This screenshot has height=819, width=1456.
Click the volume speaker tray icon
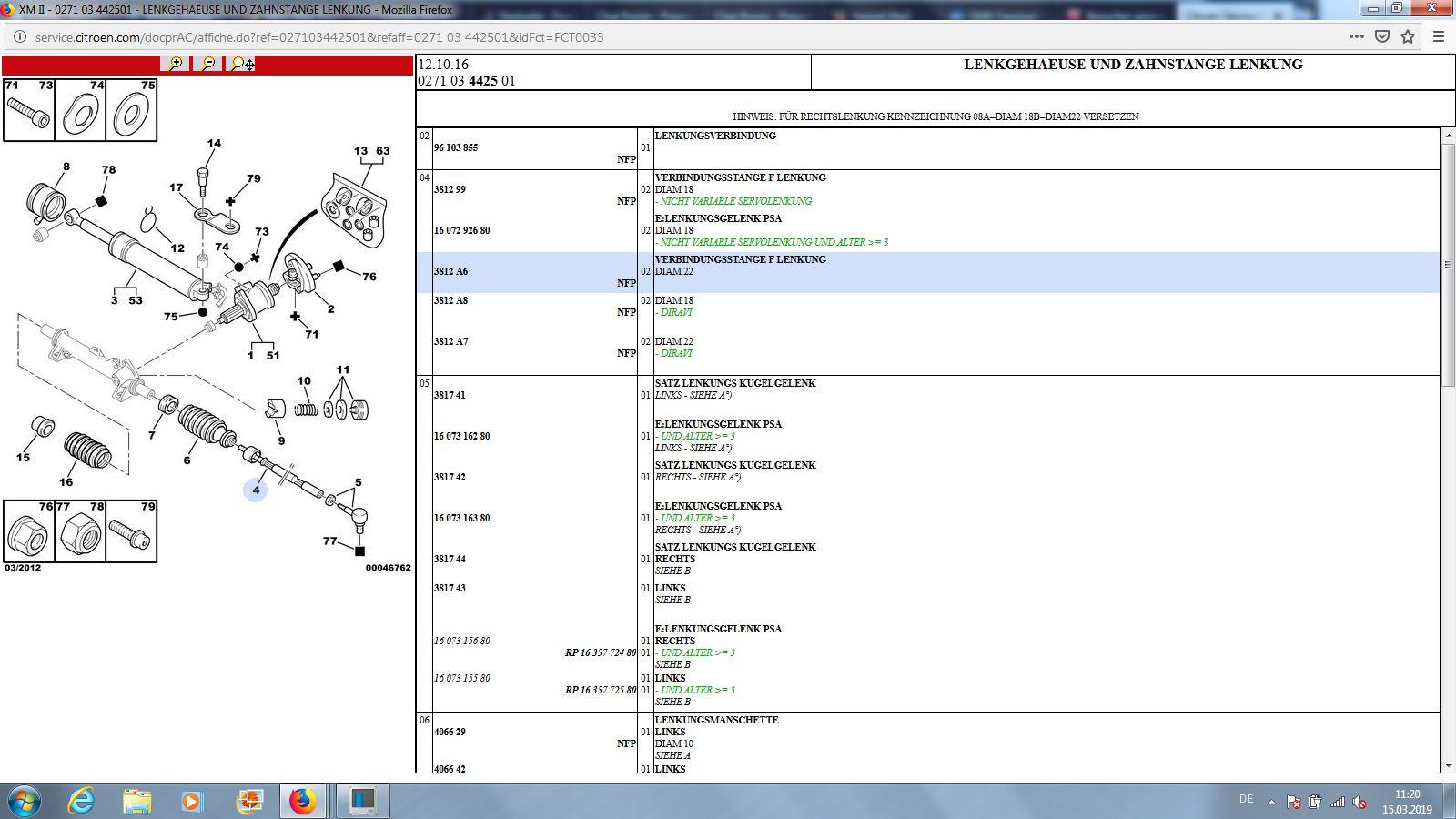coord(1360,802)
